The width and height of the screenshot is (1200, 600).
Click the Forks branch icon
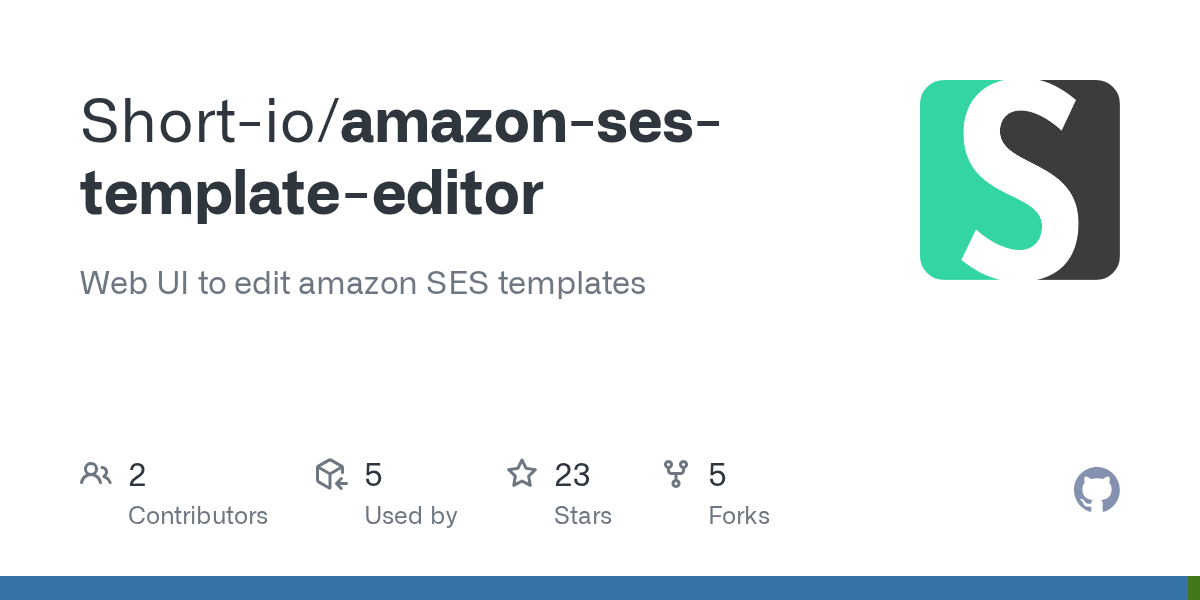point(676,474)
